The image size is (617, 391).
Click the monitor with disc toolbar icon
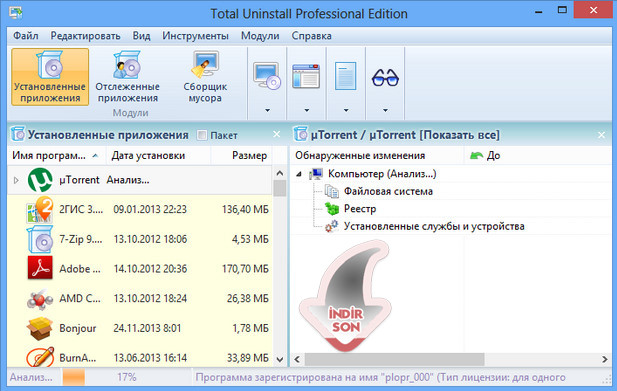pos(267,76)
